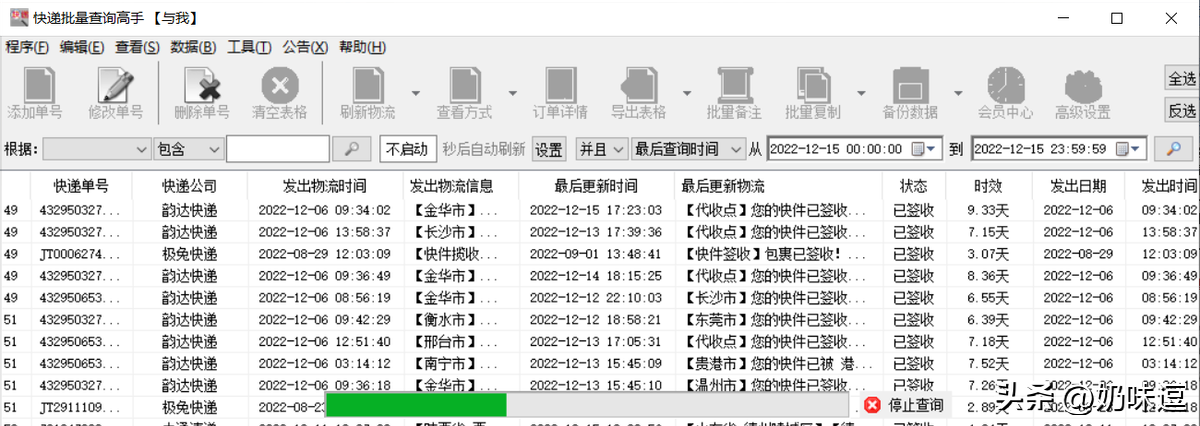Sort by the 状态 column header
1200x426 pixels.
912,186
